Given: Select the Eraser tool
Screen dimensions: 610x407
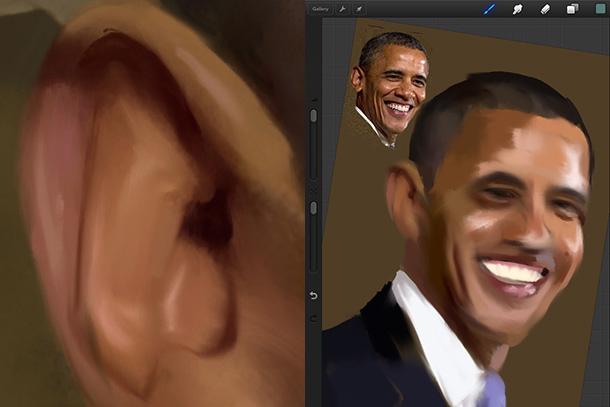Looking at the screenshot, I should click(545, 9).
